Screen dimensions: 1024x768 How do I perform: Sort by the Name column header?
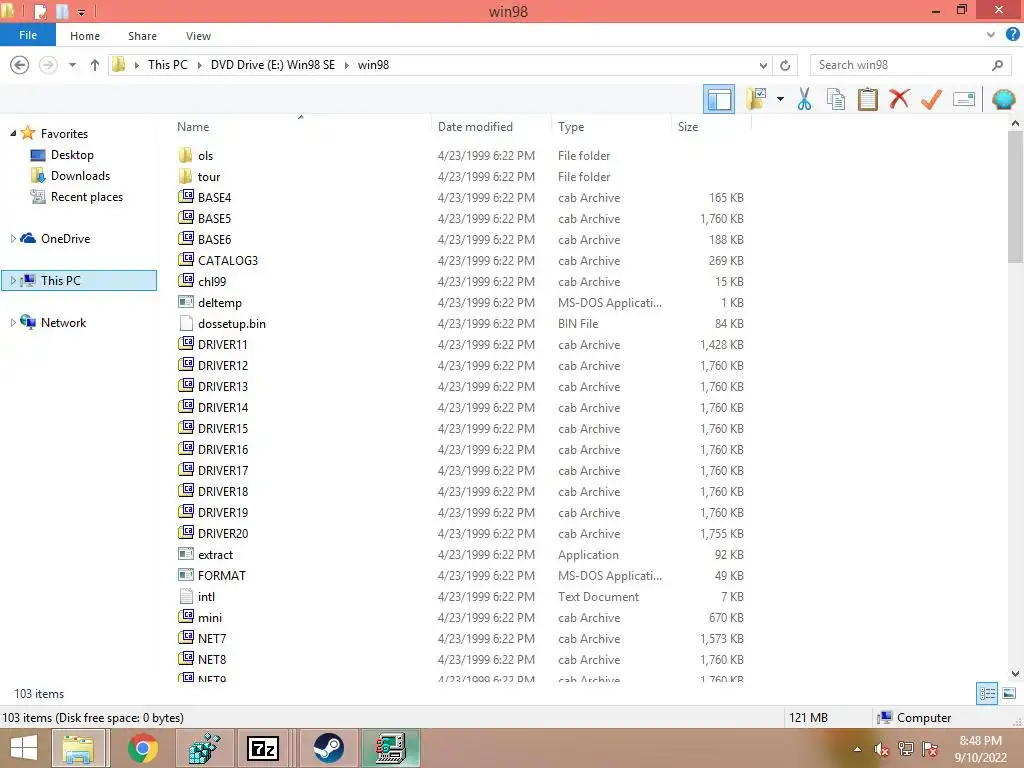193,127
